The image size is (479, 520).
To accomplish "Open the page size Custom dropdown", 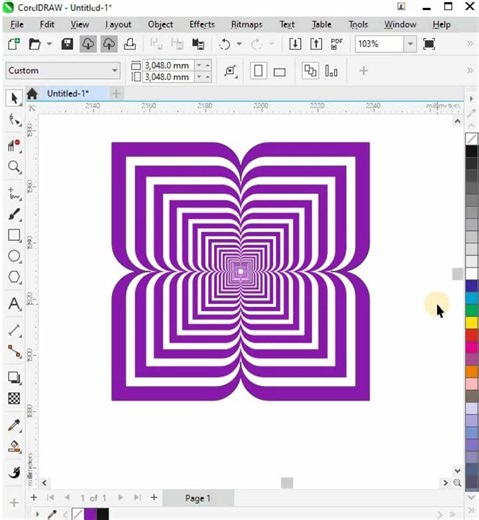I will [63, 70].
